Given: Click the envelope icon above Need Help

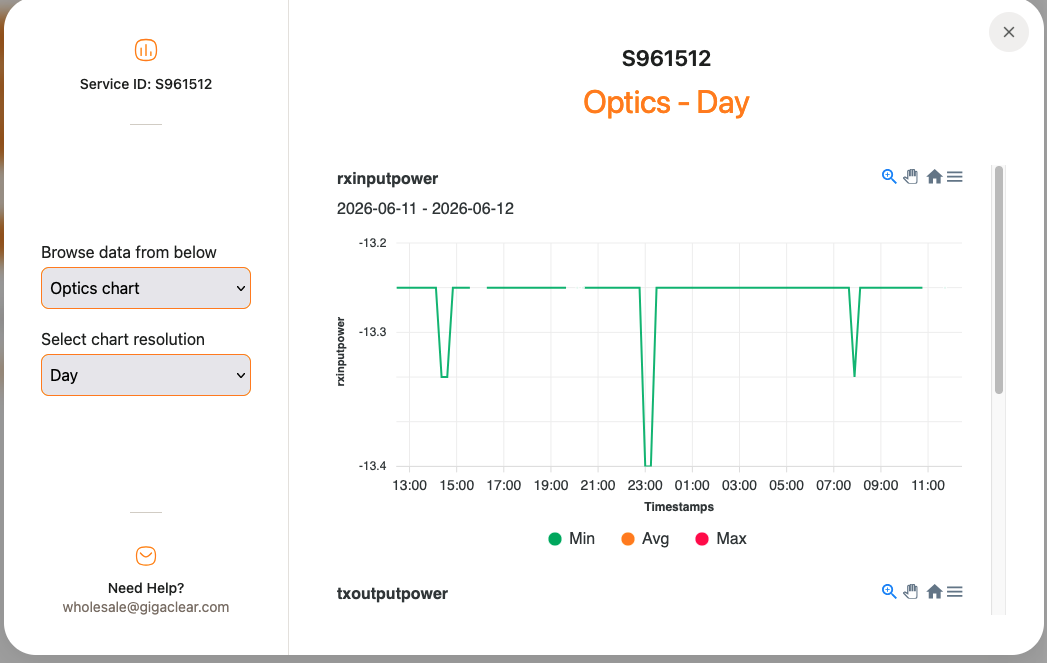Looking at the screenshot, I should [x=146, y=556].
